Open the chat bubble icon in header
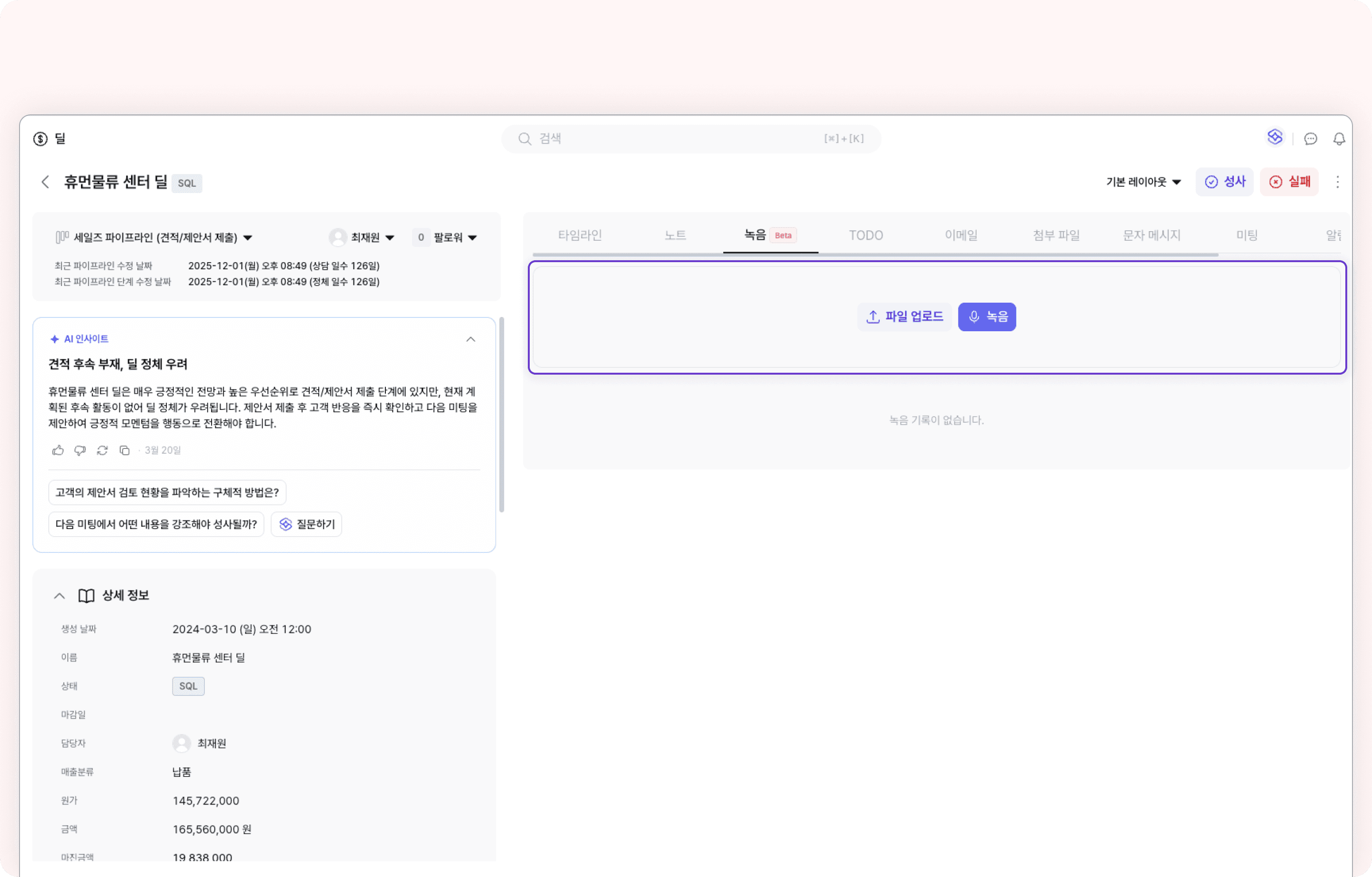 tap(1311, 139)
